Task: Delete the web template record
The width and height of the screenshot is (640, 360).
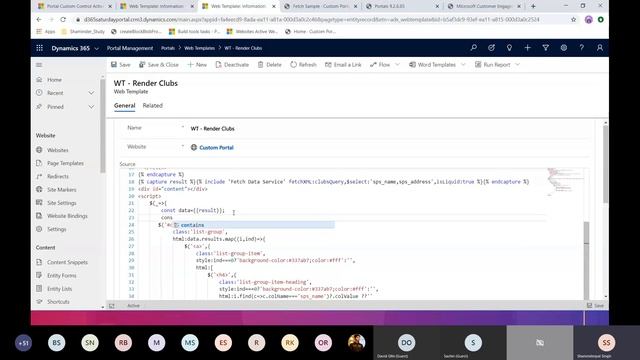Action: [x=270, y=64]
